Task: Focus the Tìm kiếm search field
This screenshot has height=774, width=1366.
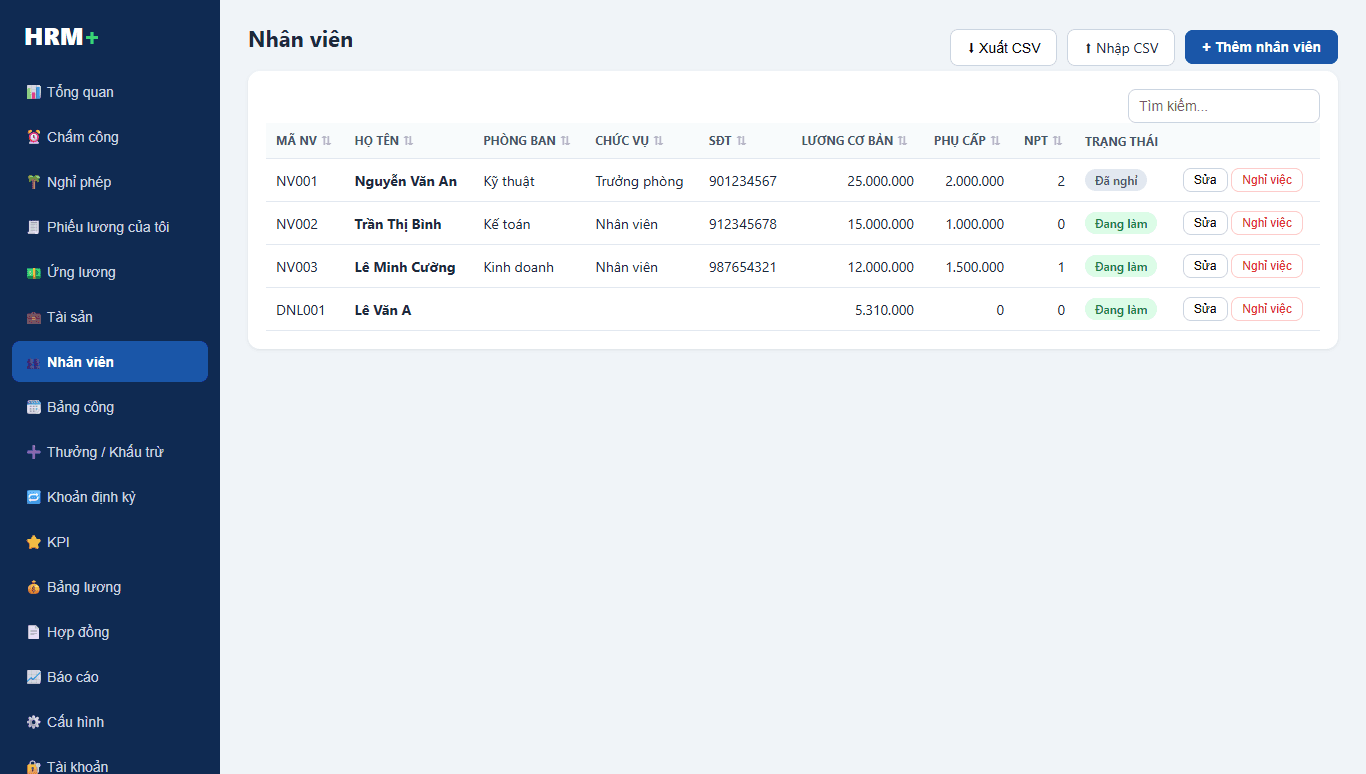Action: pyautogui.click(x=1224, y=106)
